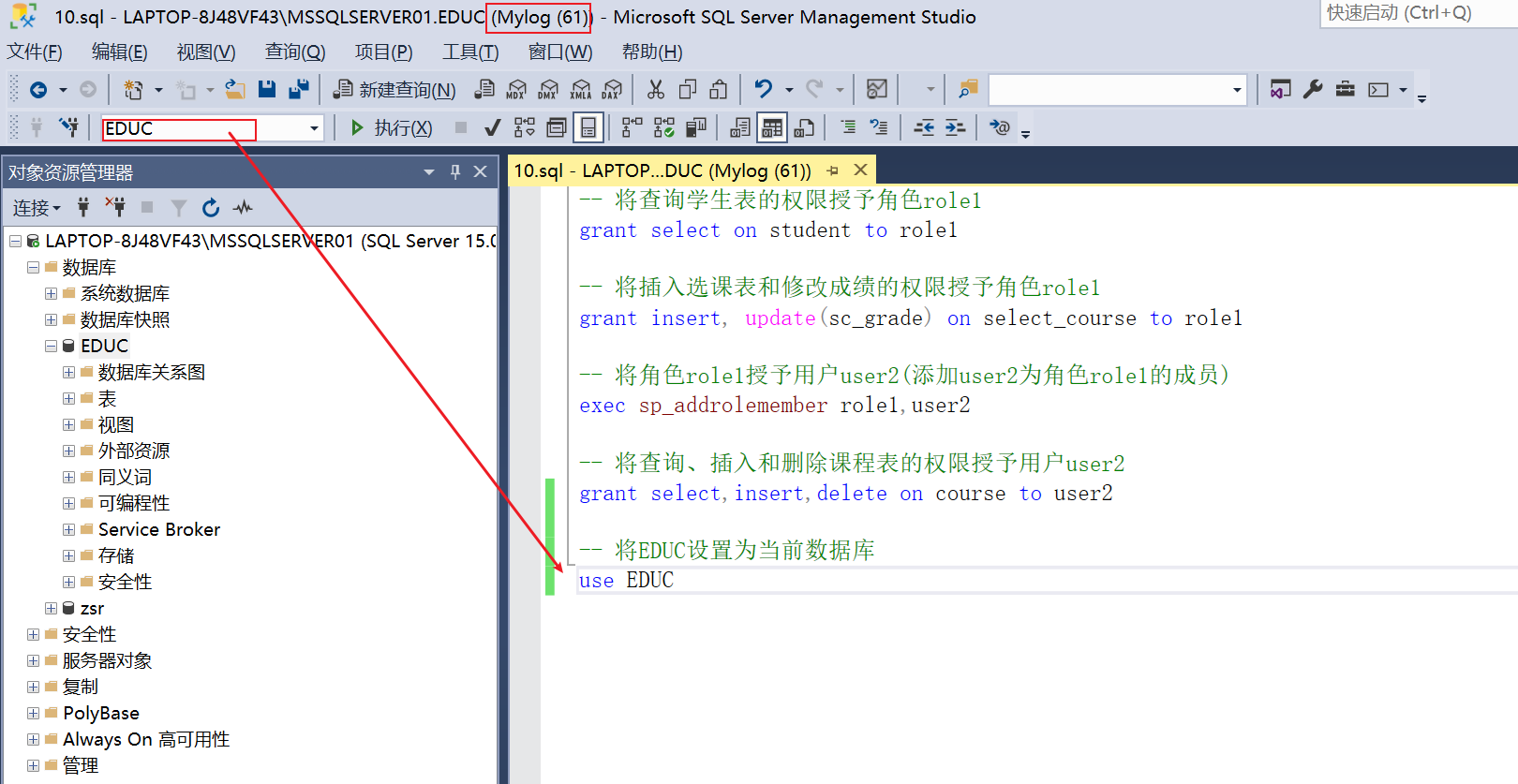Click Display Estimated Execution Plan icon

click(x=525, y=127)
